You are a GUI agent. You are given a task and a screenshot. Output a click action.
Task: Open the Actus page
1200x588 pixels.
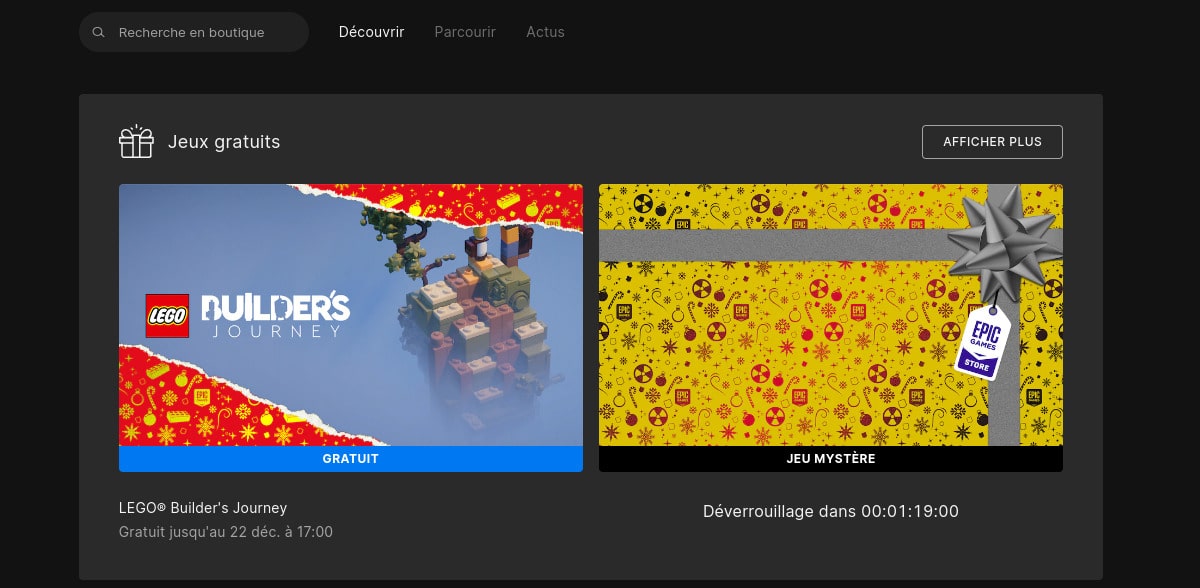(x=545, y=31)
